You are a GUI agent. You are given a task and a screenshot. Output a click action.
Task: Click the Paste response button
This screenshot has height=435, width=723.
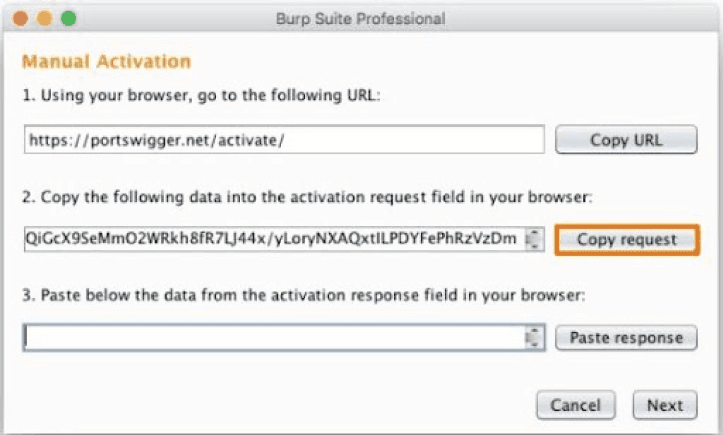pos(626,338)
